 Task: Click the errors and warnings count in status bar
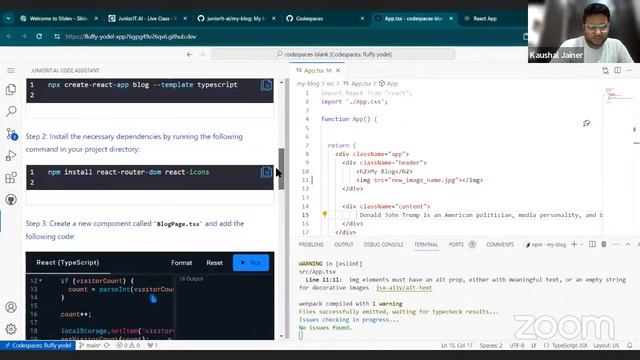pos(128,345)
